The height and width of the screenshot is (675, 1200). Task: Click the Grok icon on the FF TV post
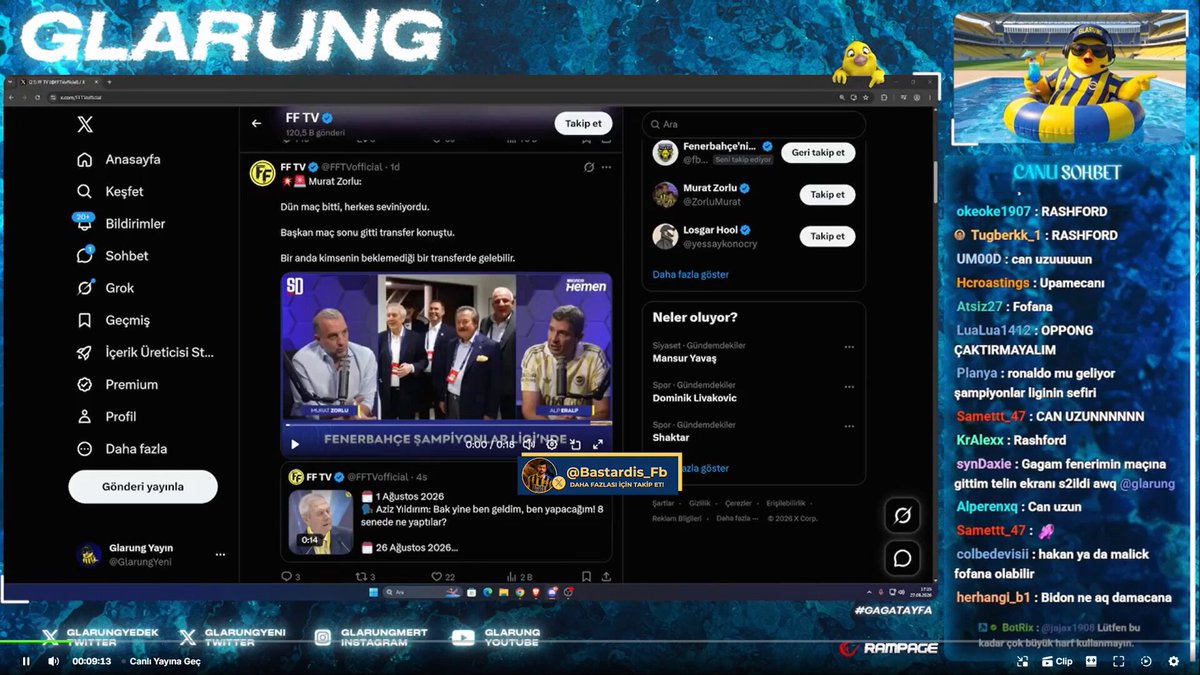click(x=589, y=167)
